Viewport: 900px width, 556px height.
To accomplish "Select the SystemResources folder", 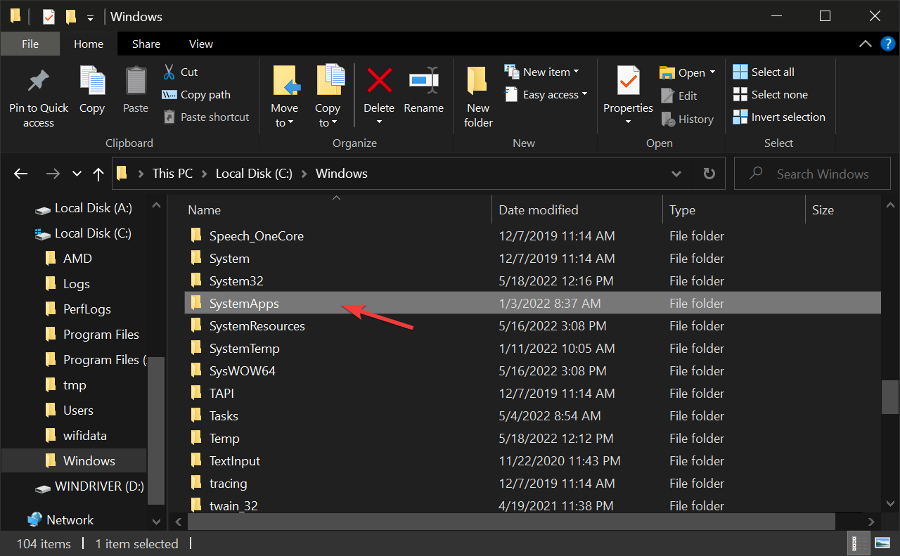I will coord(532,326).
